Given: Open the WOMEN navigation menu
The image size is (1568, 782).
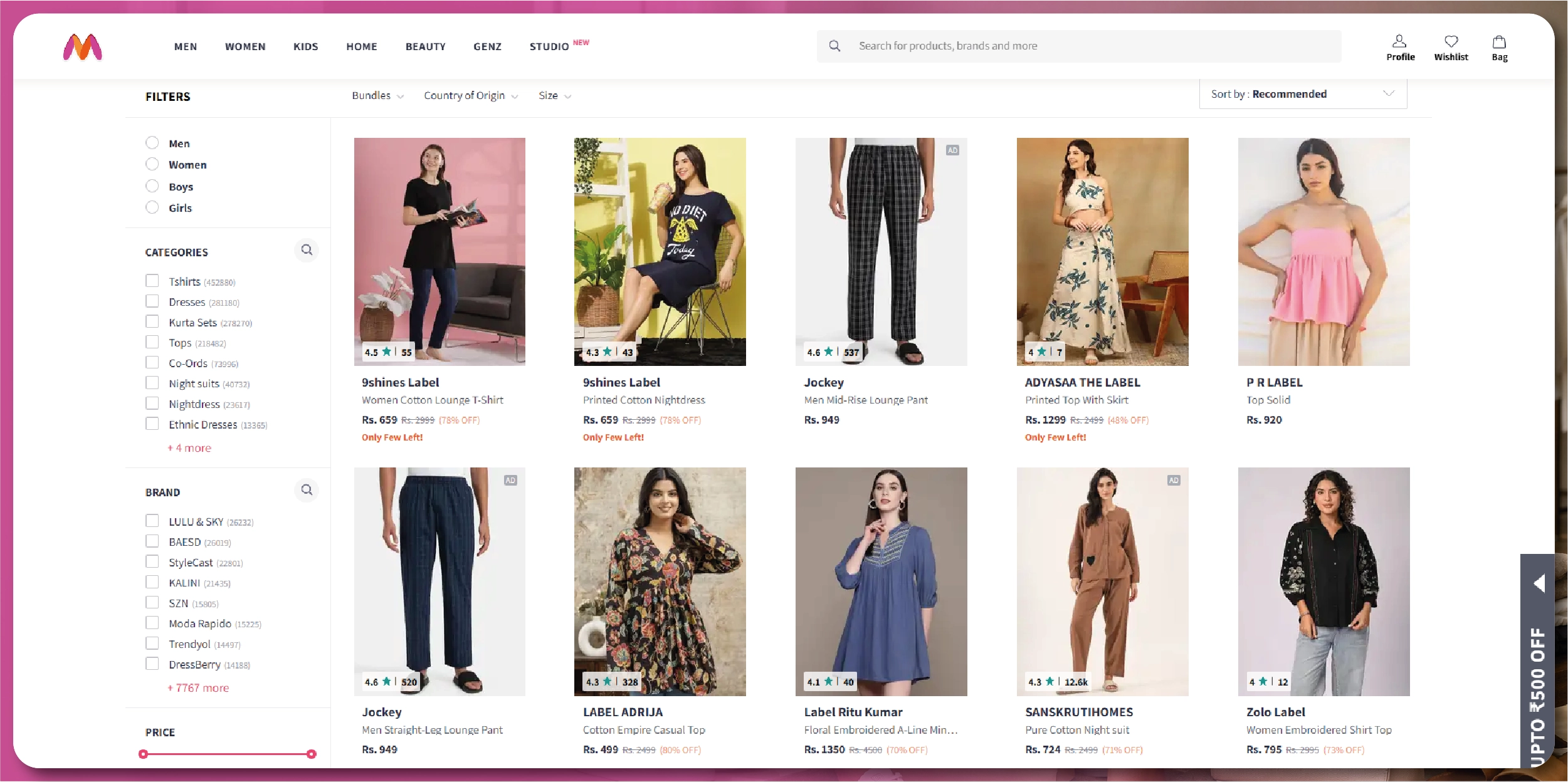Looking at the screenshot, I should click(x=245, y=46).
